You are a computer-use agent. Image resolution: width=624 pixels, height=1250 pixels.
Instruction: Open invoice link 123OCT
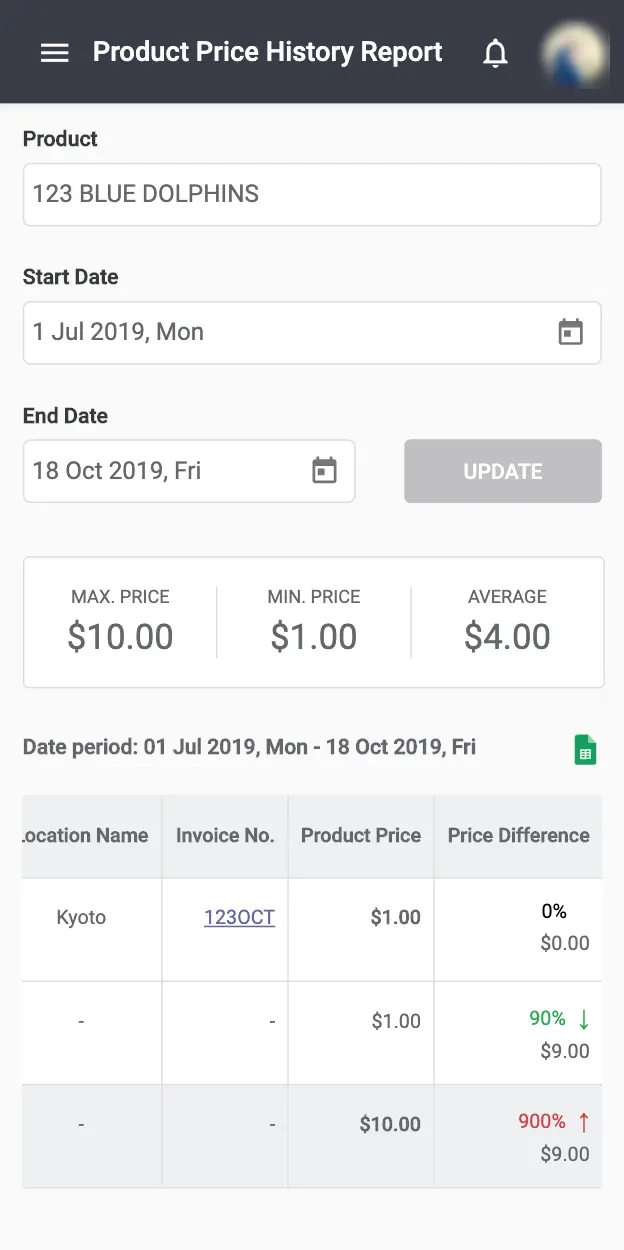point(239,917)
